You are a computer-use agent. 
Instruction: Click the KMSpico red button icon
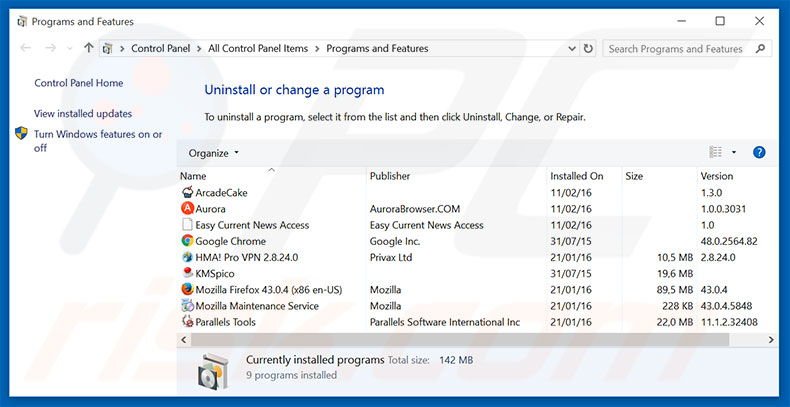(187, 273)
